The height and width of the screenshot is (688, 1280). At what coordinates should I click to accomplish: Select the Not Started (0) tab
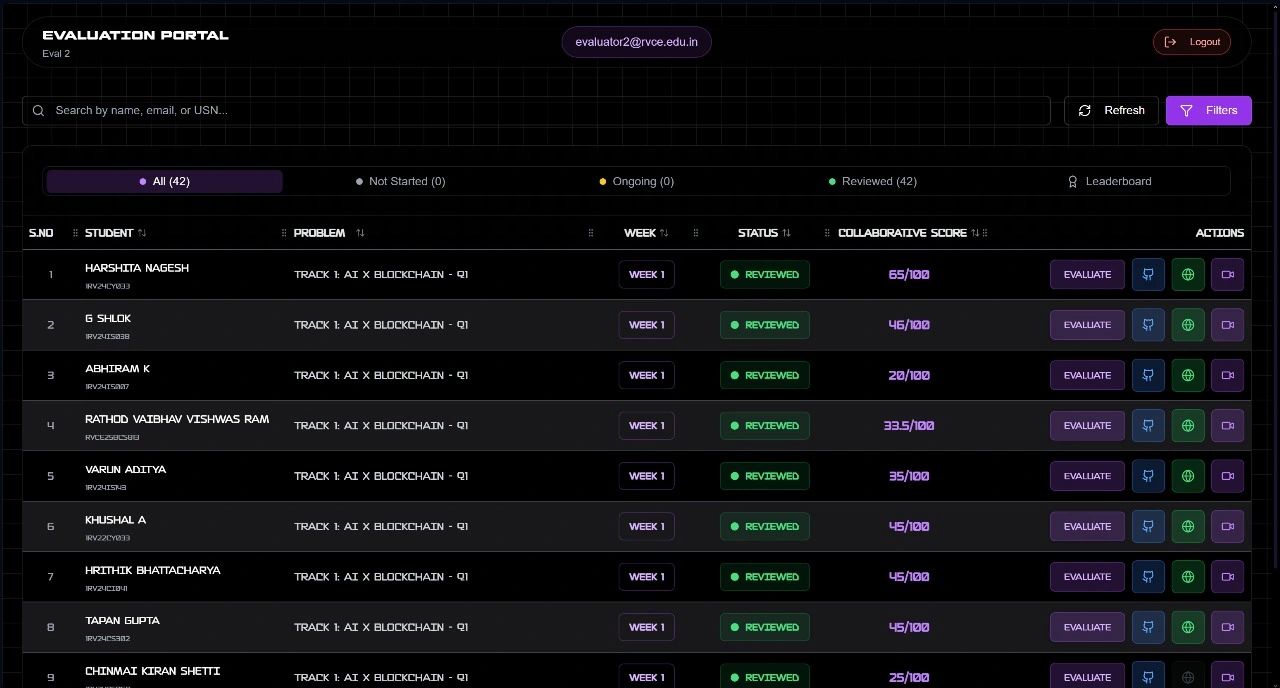pyautogui.click(x=400, y=182)
